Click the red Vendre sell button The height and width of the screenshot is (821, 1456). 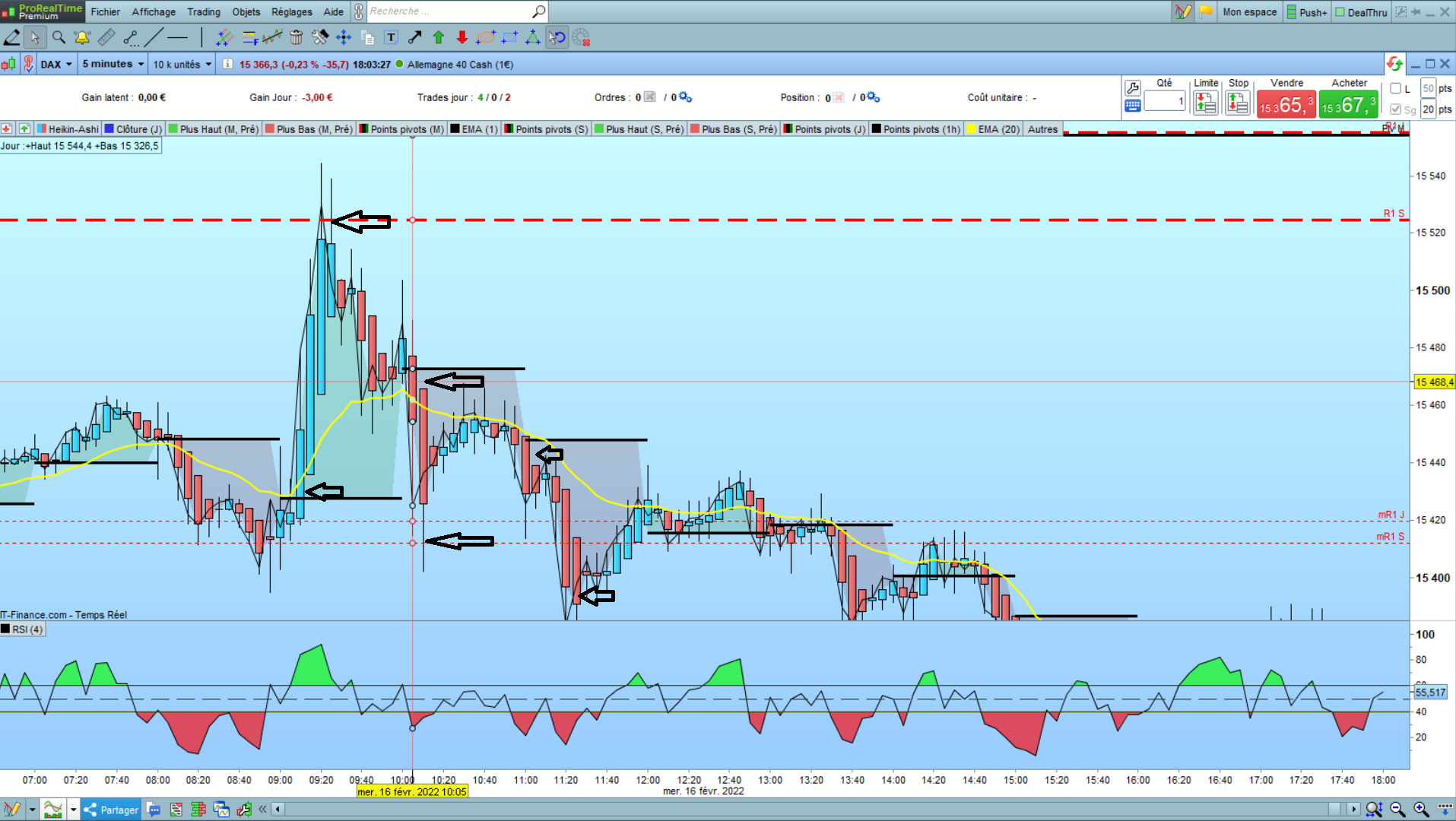pyautogui.click(x=1286, y=104)
